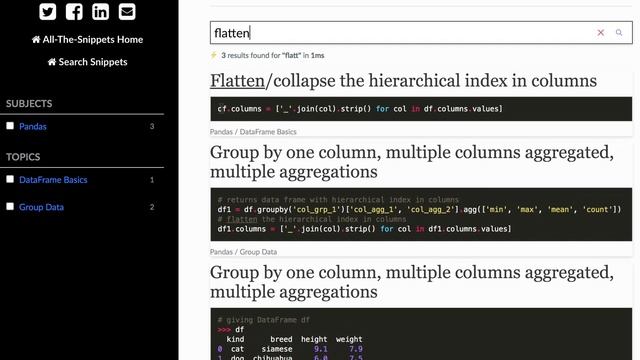640x360 pixels.
Task: Select the Group Data topic link
Action: tap(41, 207)
